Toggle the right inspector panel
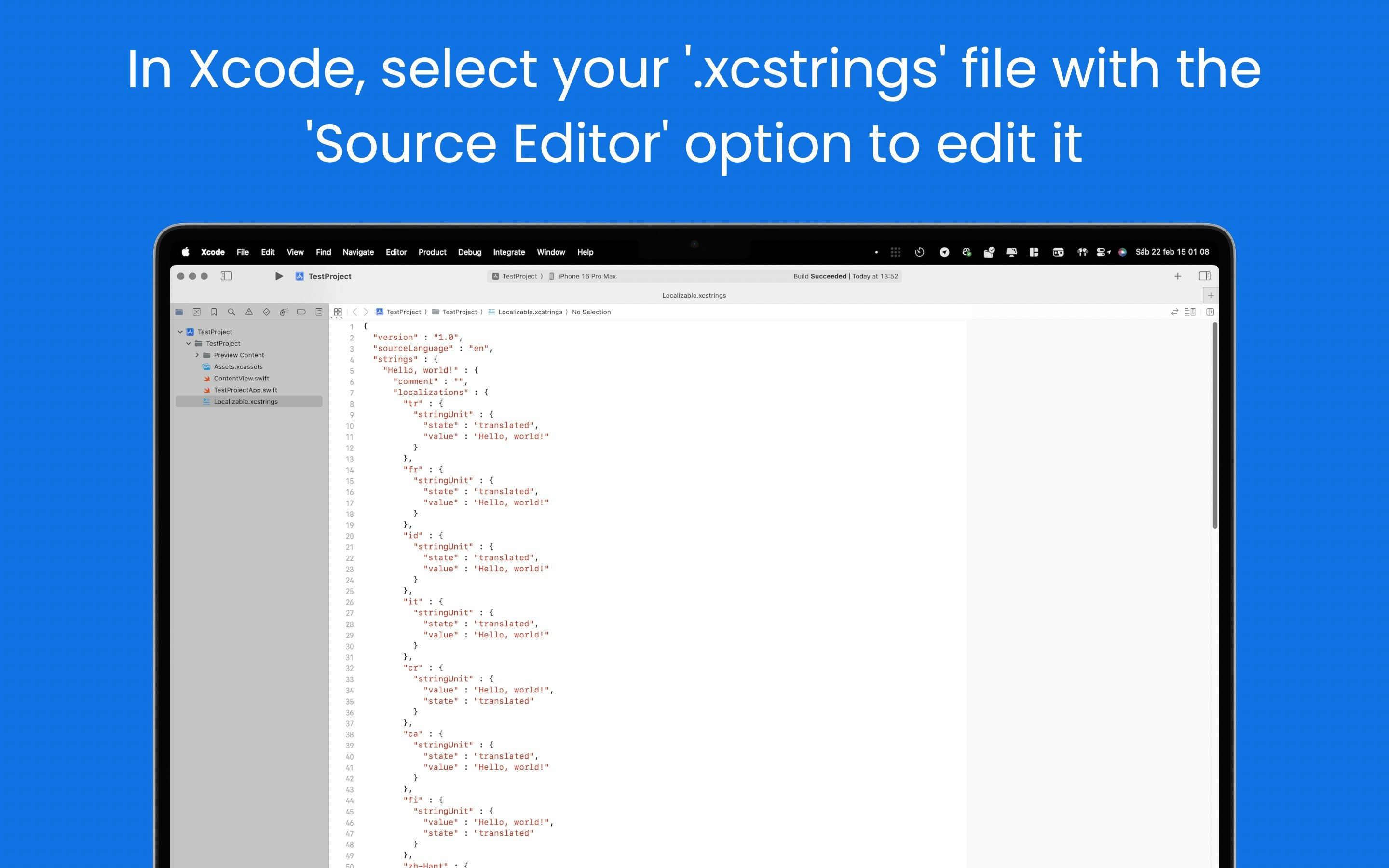1389x868 pixels. coord(1204,276)
